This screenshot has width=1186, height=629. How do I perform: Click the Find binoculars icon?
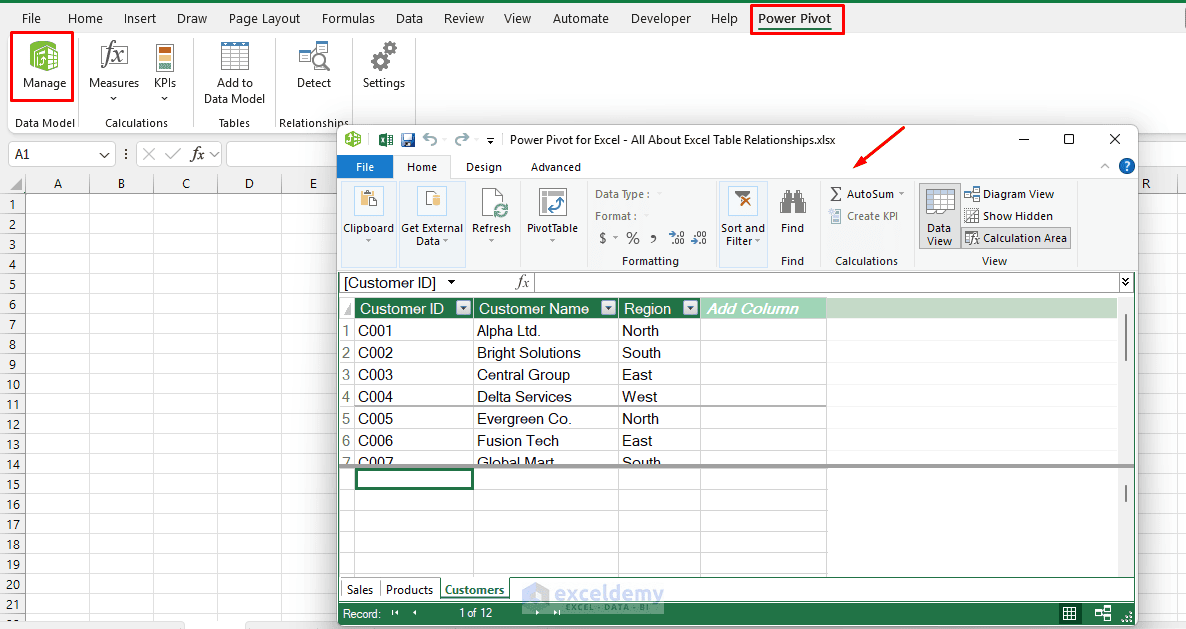tap(793, 202)
